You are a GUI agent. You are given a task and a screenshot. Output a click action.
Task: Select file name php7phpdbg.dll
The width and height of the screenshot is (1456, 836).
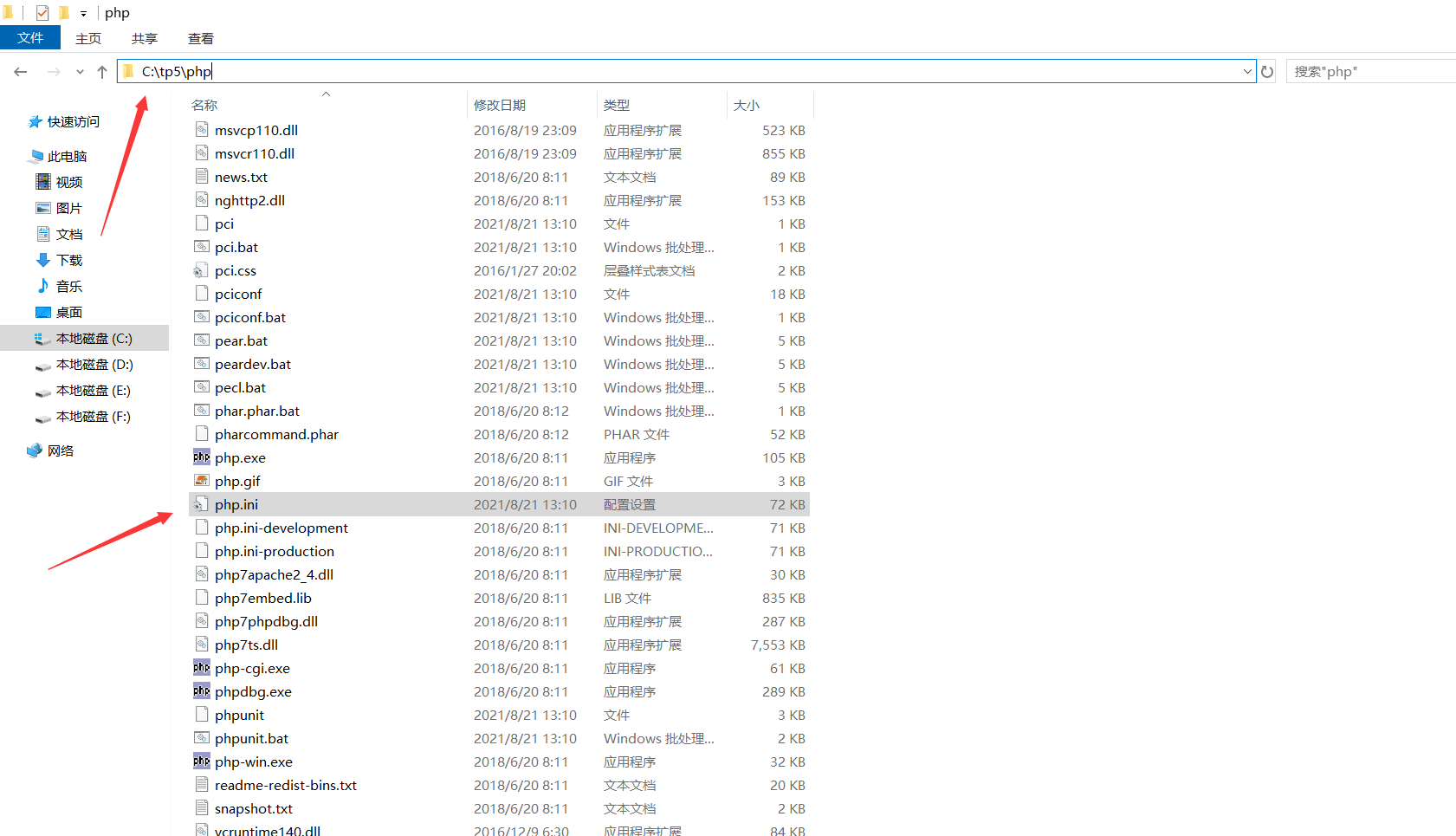tap(267, 621)
